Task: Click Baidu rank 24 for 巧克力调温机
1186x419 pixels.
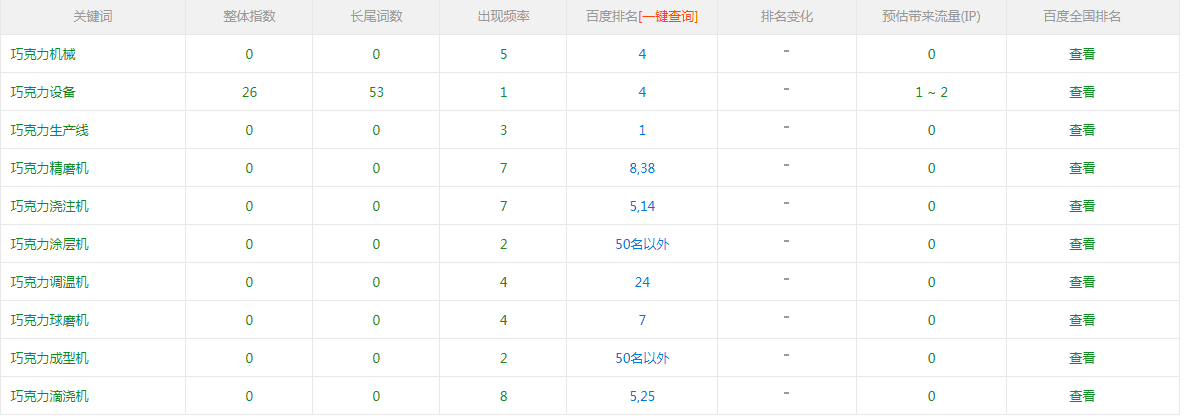Action: (x=642, y=282)
